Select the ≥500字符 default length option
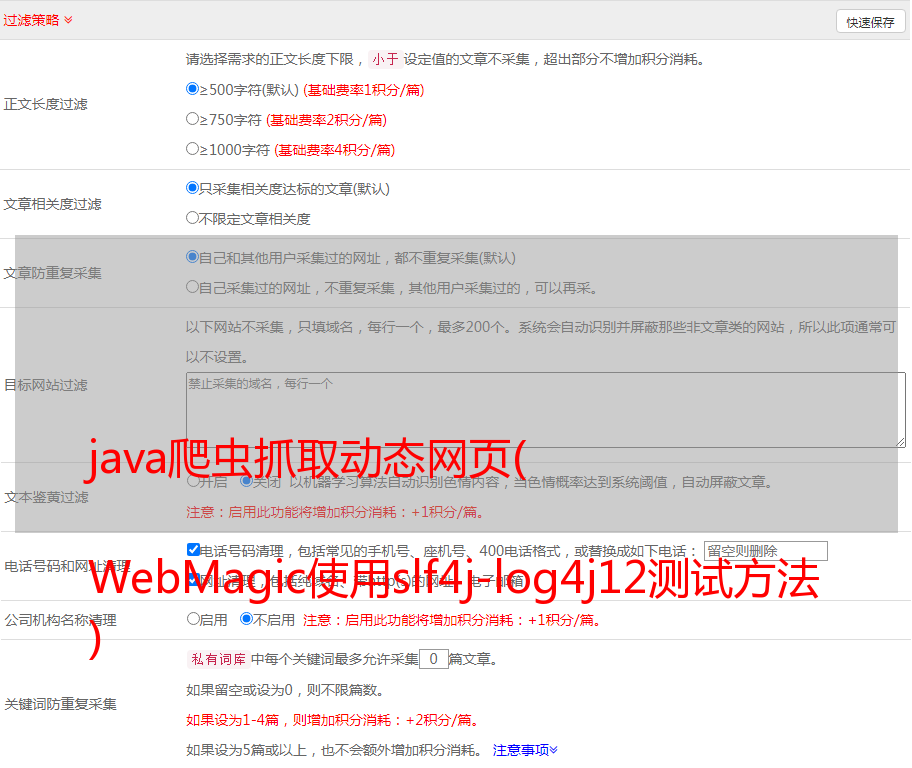 (x=193, y=89)
